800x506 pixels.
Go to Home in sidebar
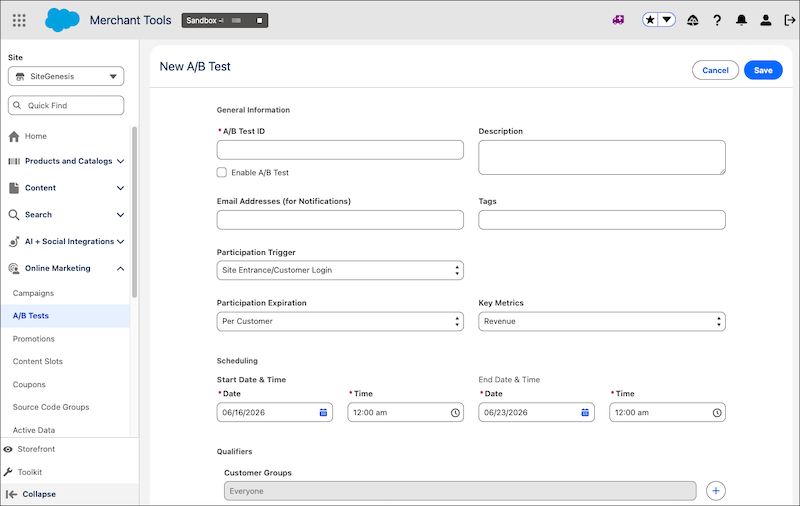(35, 136)
